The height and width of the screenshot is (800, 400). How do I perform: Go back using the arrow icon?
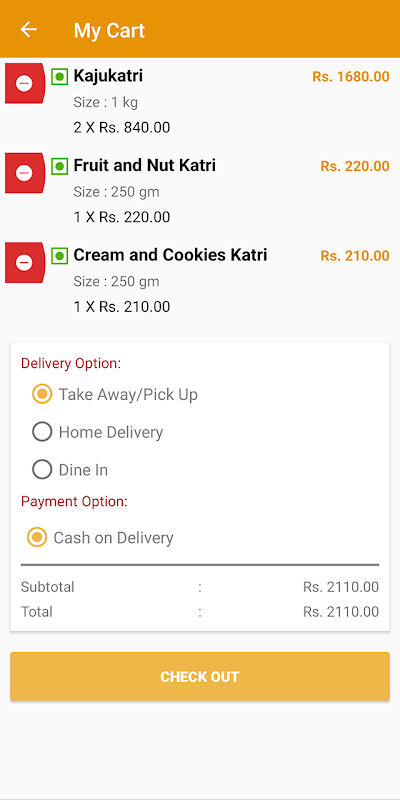click(29, 30)
